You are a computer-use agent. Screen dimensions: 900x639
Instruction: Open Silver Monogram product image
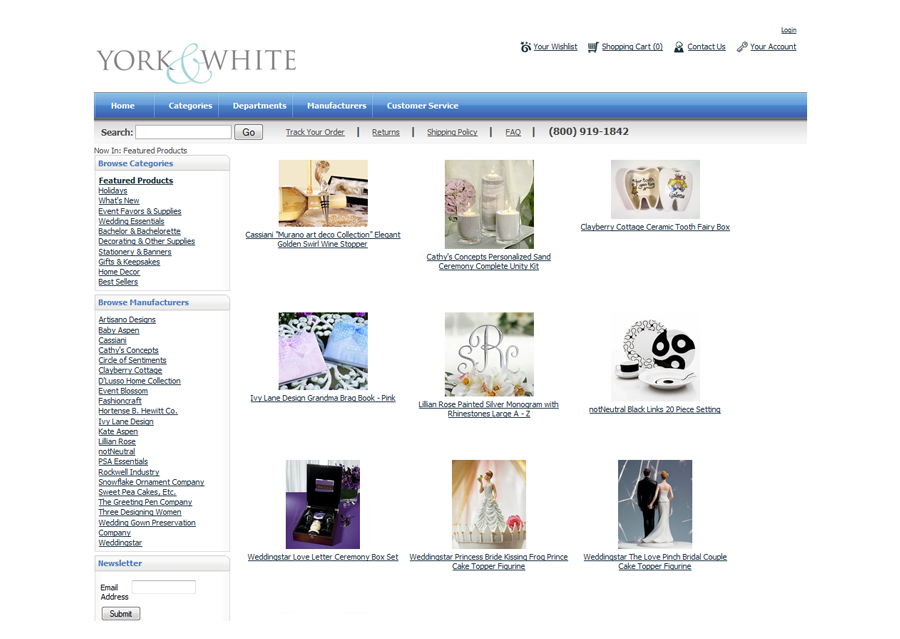coord(489,354)
